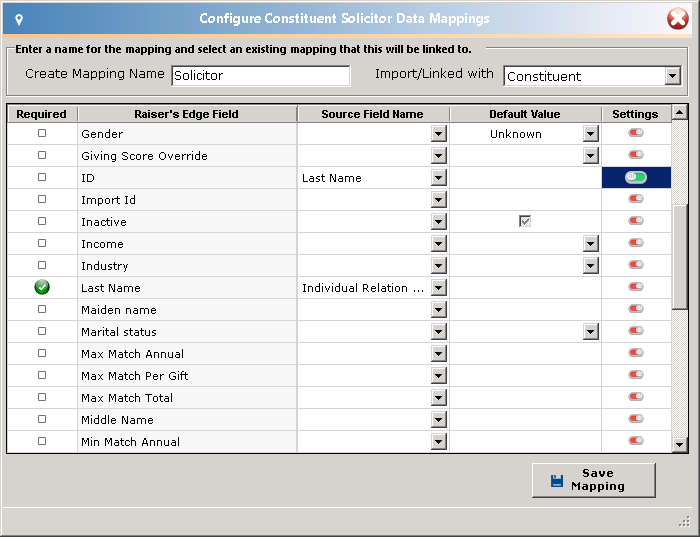The width and height of the screenshot is (700, 537).
Task: Open Default Value dropdown for Marital status
Action: [591, 332]
